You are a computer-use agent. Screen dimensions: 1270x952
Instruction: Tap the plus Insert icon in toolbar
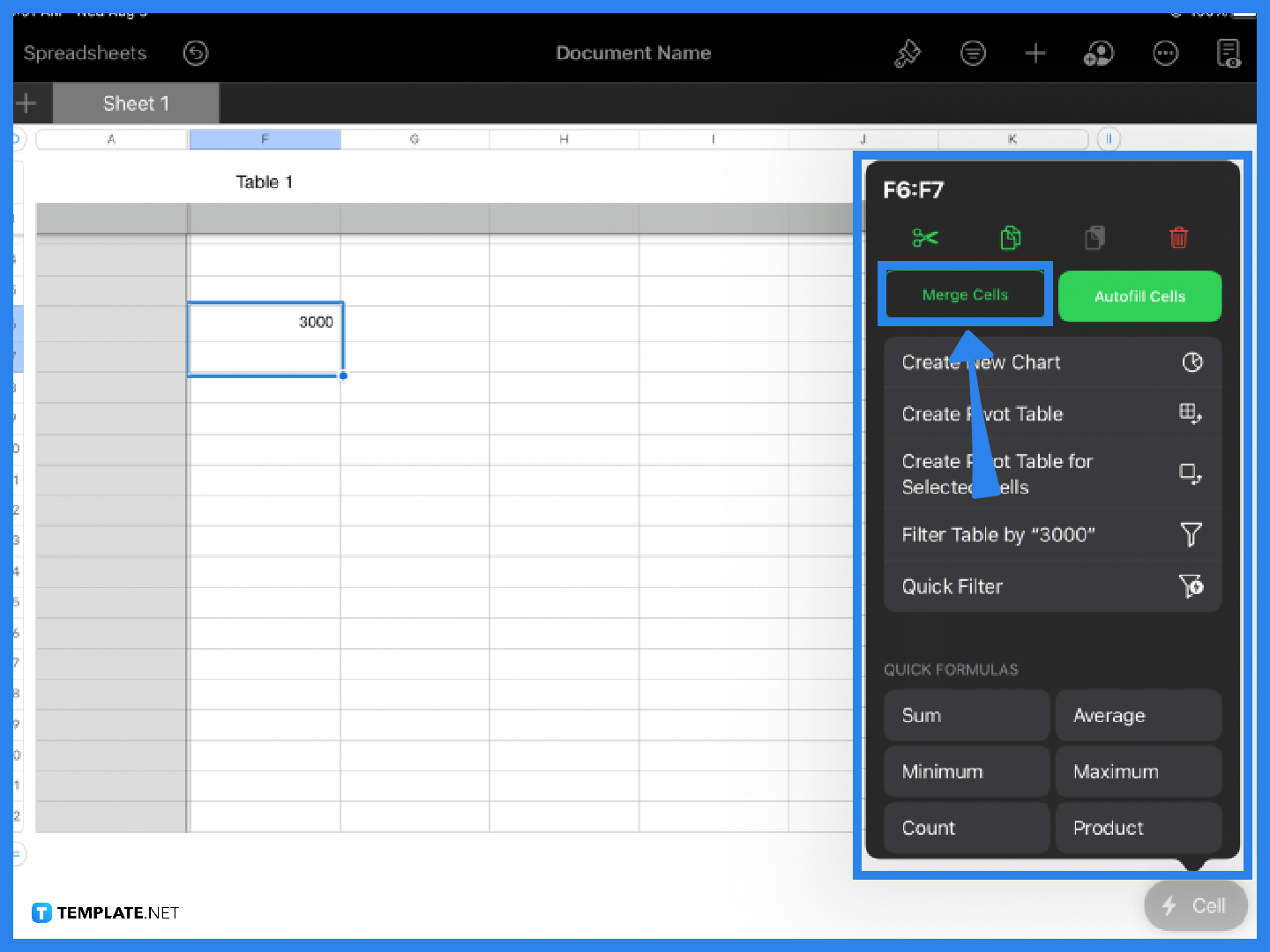pyautogui.click(x=1035, y=54)
